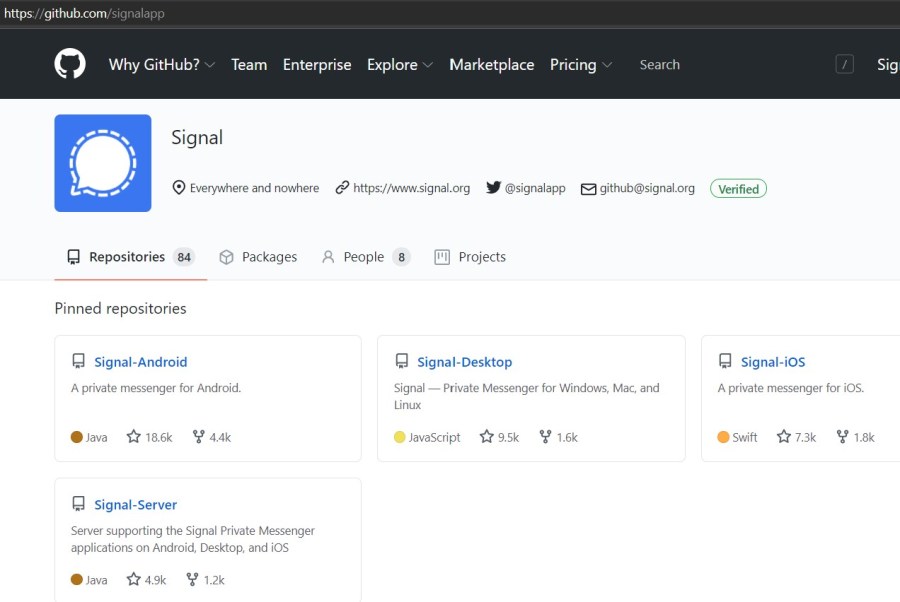
Task: Visit the https://www.signal.org website link
Action: tap(411, 188)
